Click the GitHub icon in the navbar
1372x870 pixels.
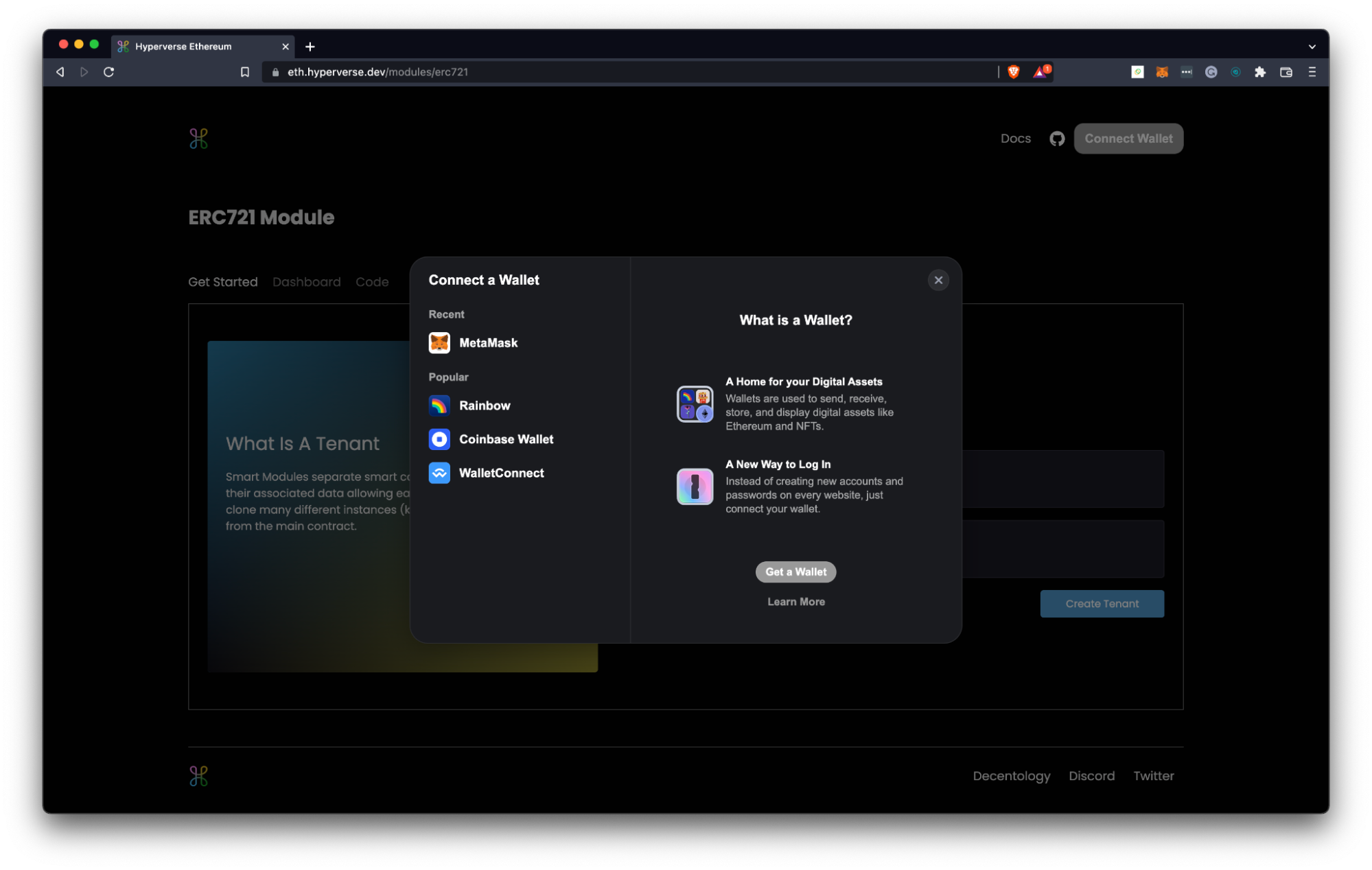[x=1057, y=138]
